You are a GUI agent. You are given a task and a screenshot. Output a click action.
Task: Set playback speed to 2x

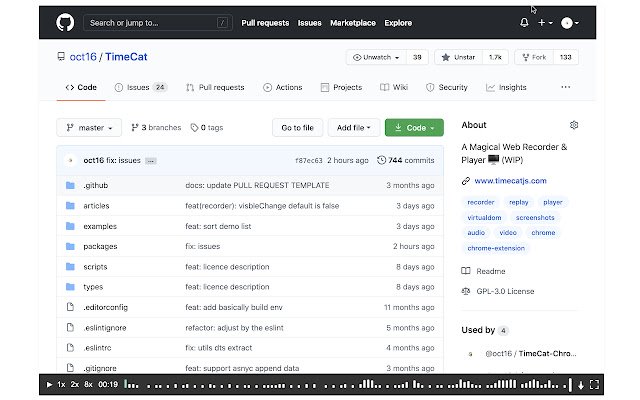click(74, 384)
